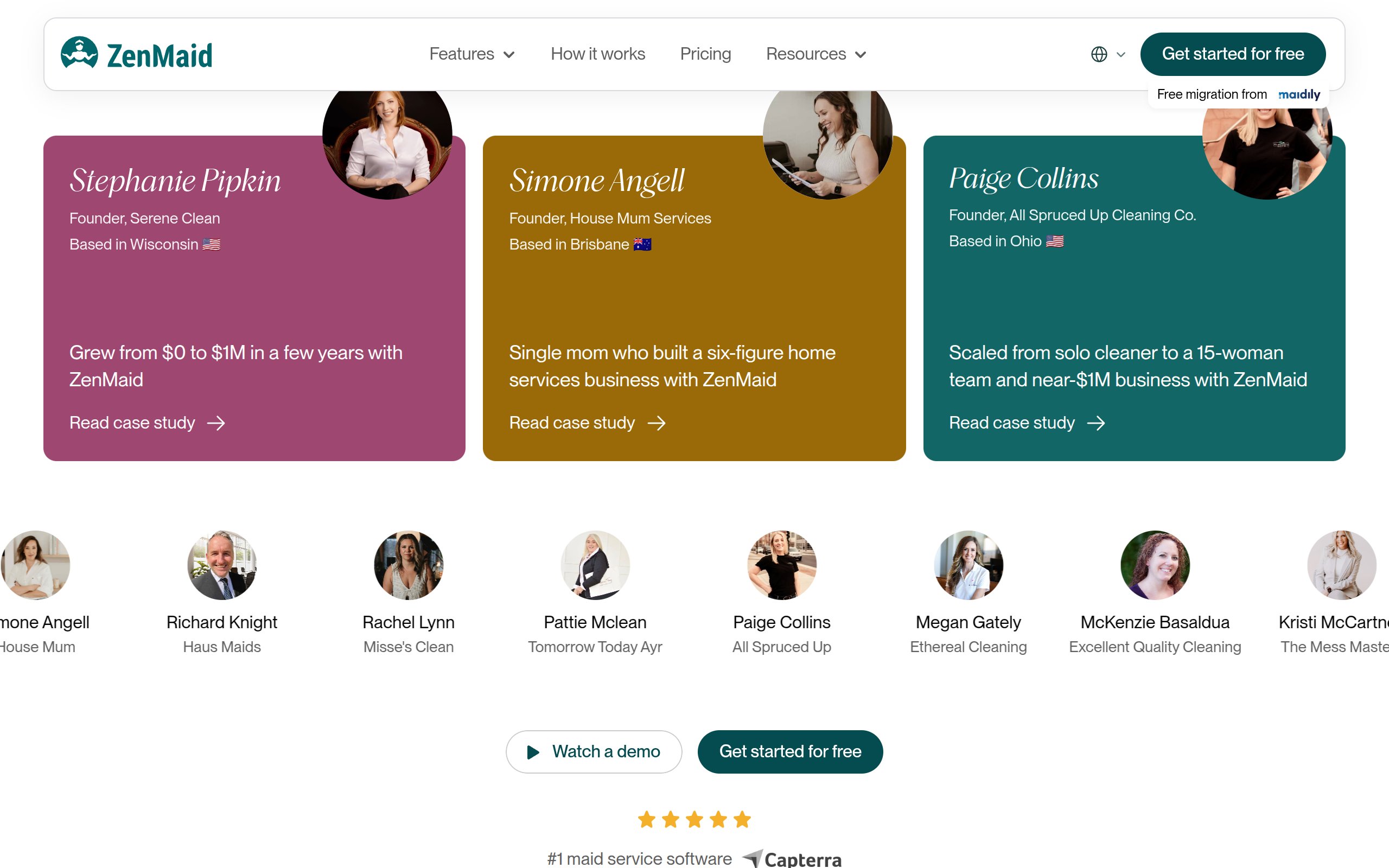Select Richard Knight's avatar
This screenshot has height=868, width=1389.
click(x=221, y=565)
